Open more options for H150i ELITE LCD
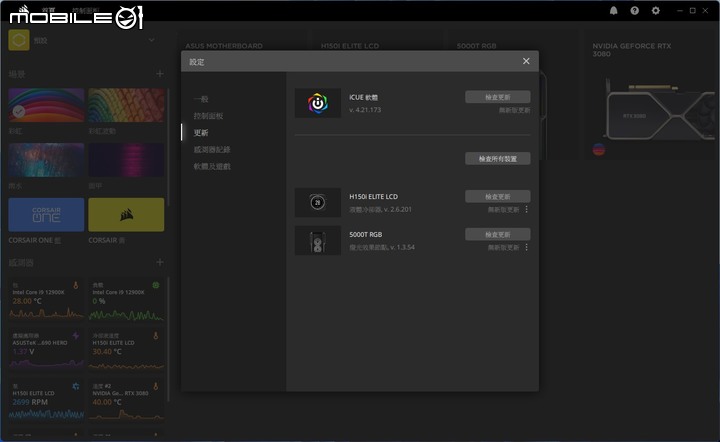720x442 pixels. [527, 209]
